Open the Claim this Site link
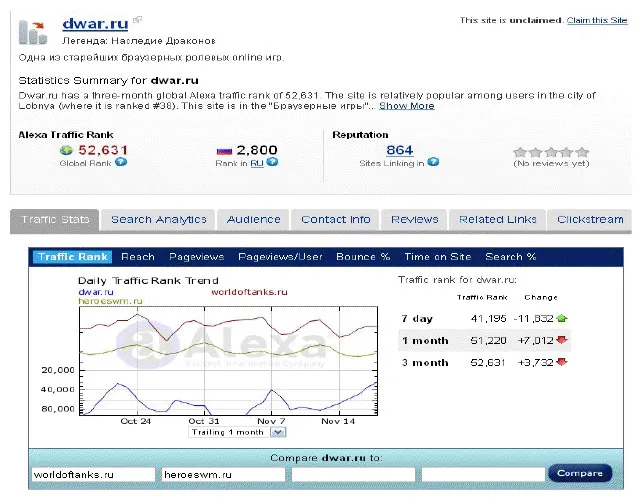The width and height of the screenshot is (642, 502). pos(598,20)
